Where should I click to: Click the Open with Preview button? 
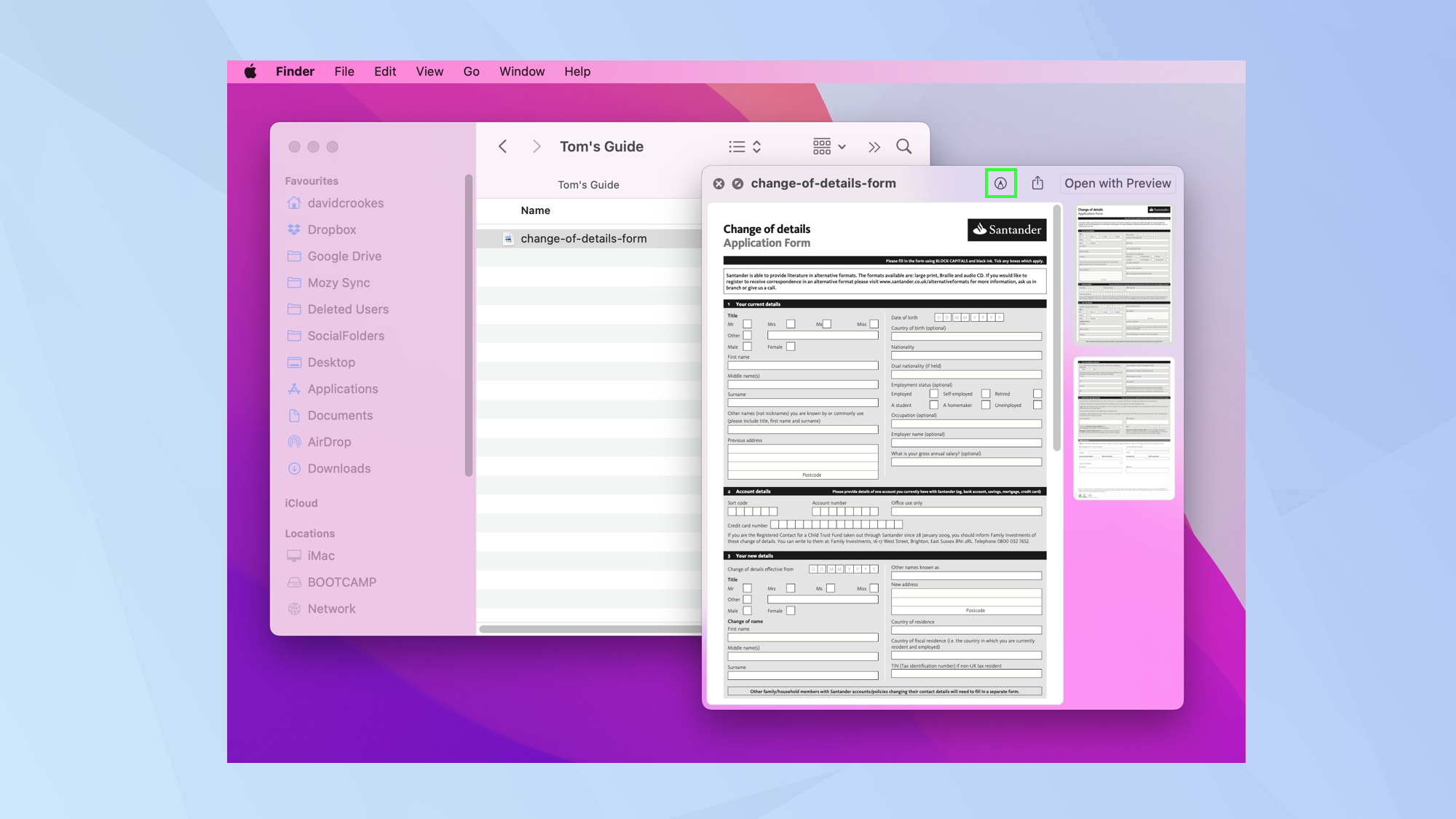(x=1117, y=183)
